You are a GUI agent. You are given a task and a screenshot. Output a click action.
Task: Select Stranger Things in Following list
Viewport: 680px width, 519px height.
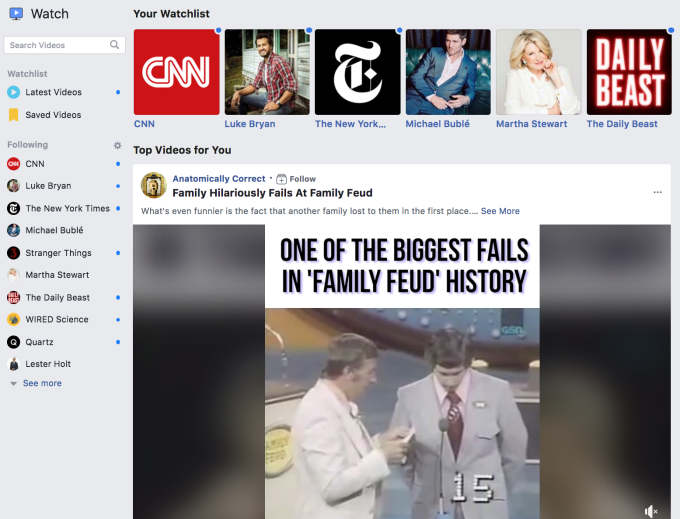57,253
